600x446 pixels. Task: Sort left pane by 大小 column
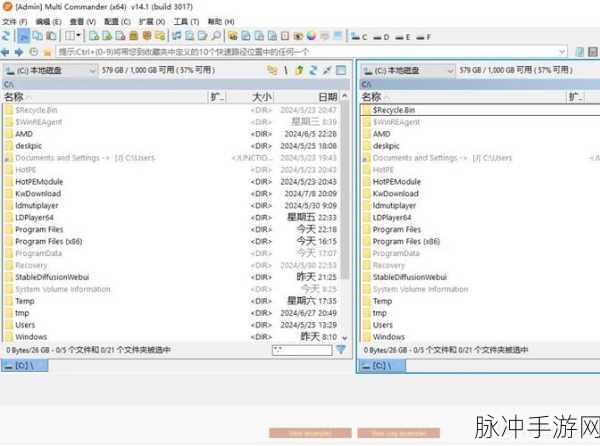click(x=250, y=97)
